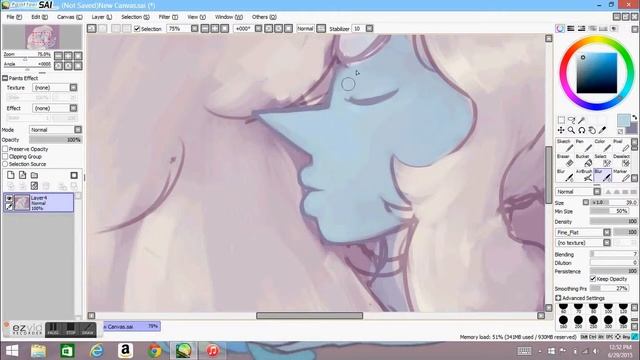Open the Texture dropdown
Viewport: 640px width, 360px height.
[x=73, y=87]
